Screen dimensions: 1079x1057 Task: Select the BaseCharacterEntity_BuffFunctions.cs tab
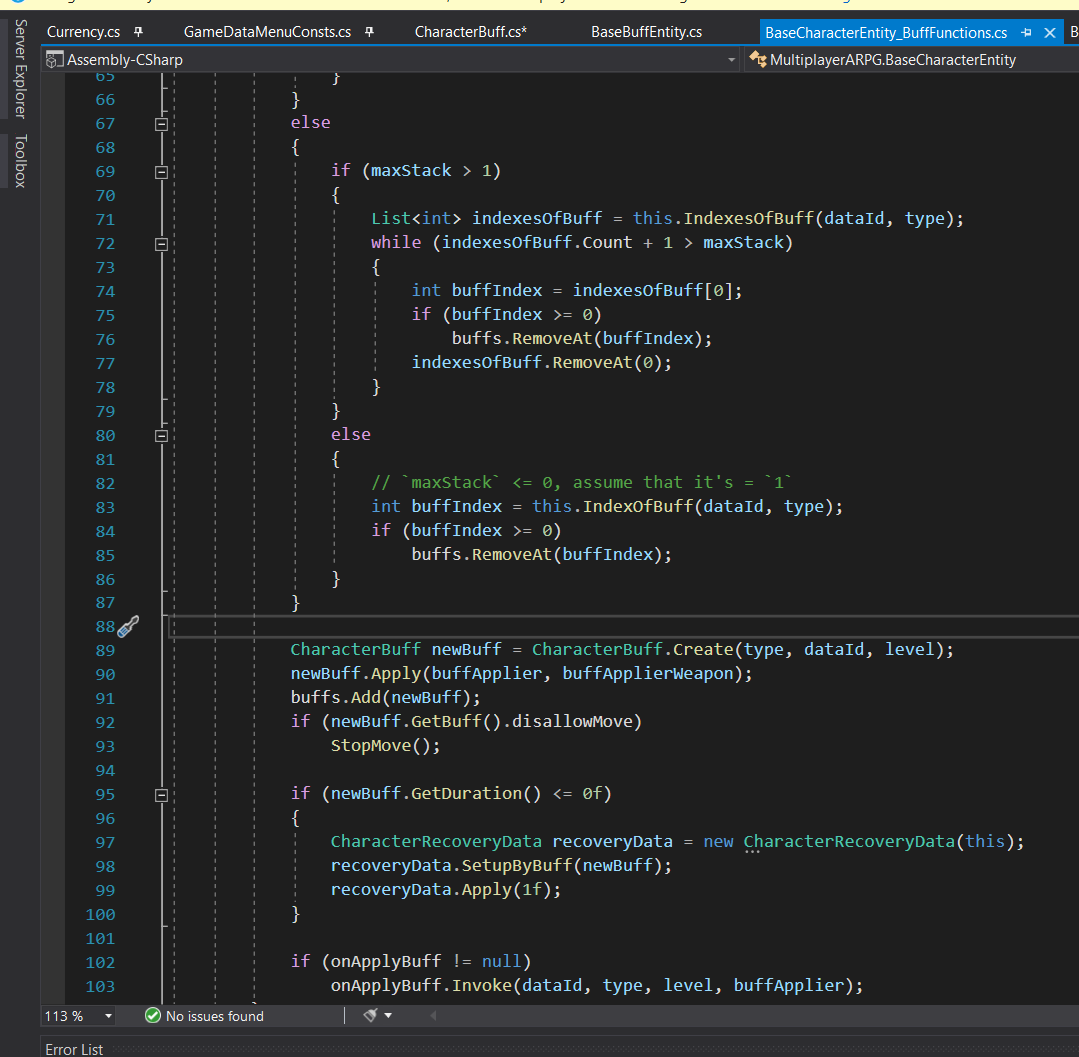click(886, 32)
